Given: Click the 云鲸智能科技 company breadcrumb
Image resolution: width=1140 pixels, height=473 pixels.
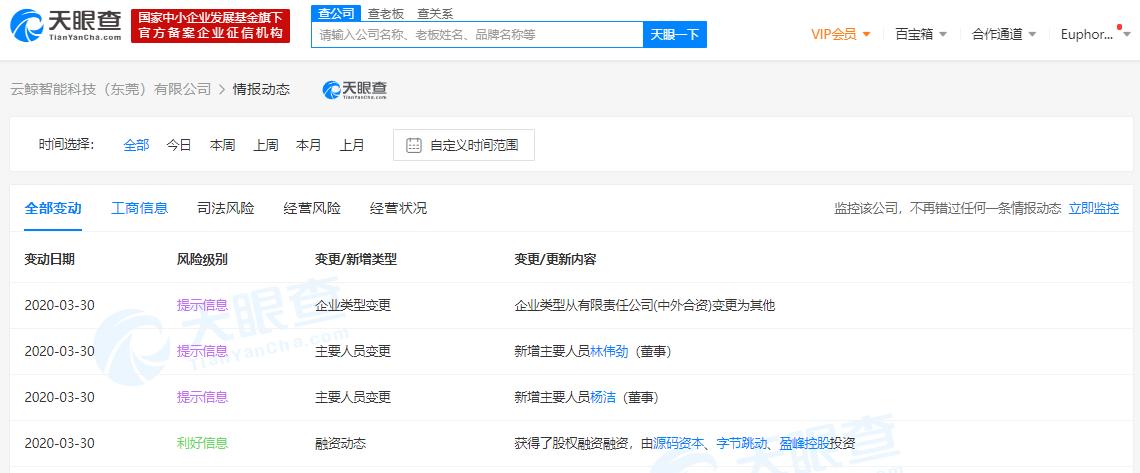Looking at the screenshot, I should click(x=110, y=89).
